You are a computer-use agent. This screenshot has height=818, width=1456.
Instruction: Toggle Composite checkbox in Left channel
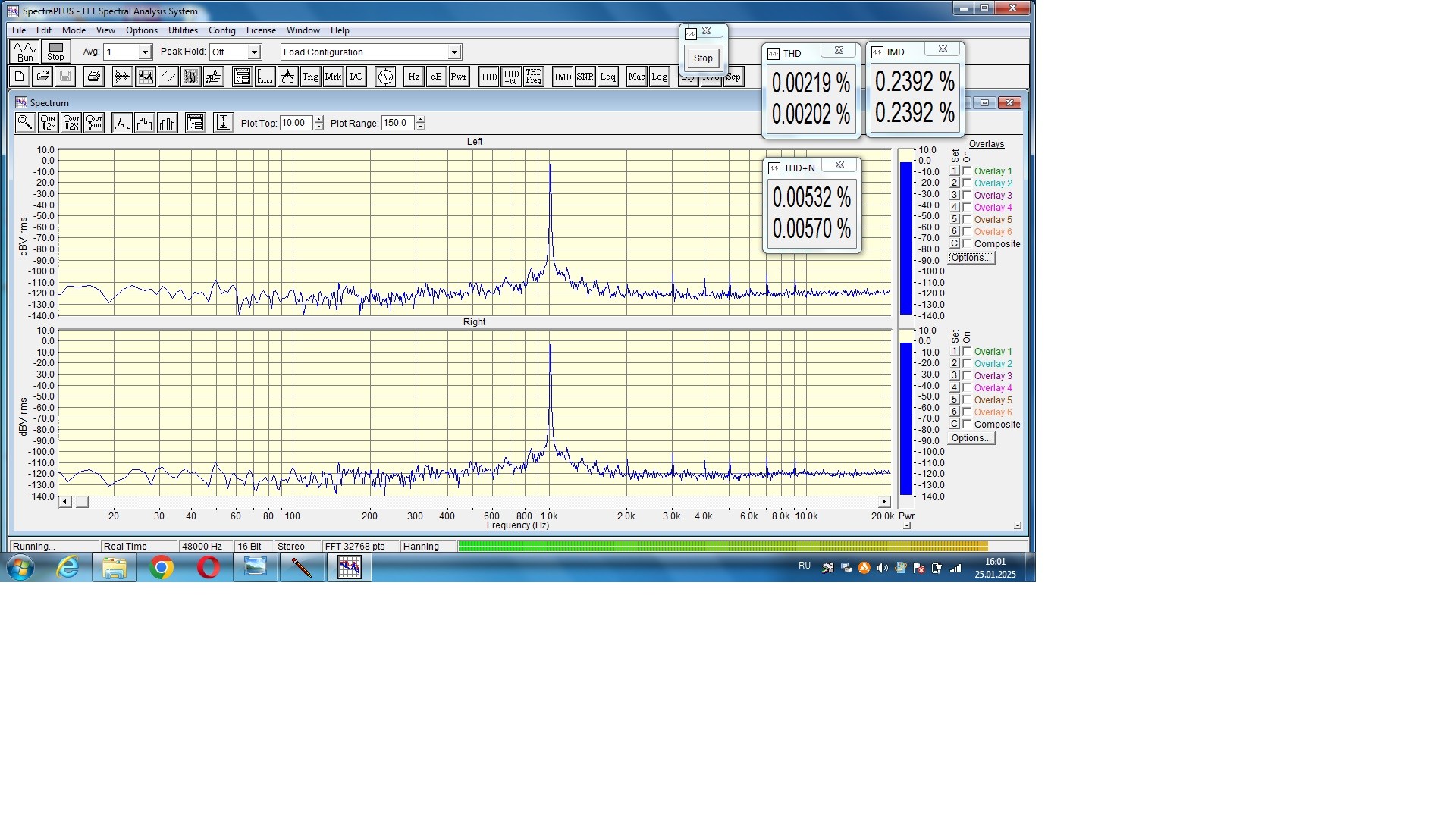tap(967, 244)
